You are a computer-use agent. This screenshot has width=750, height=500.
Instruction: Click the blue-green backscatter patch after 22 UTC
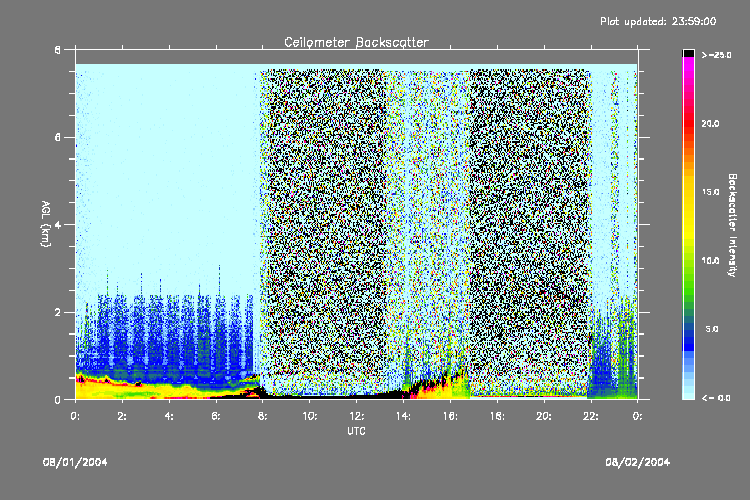[612, 352]
